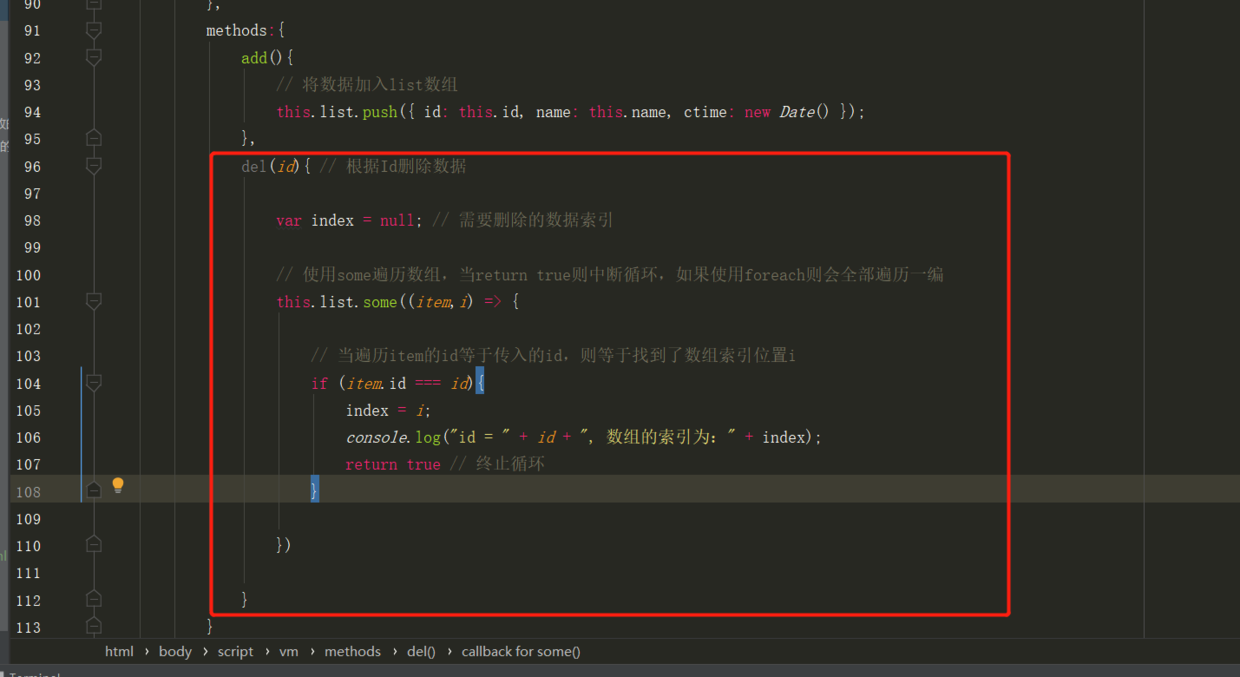Collapse the methods block fold marker at line 91
1240x677 pixels.
click(94, 31)
